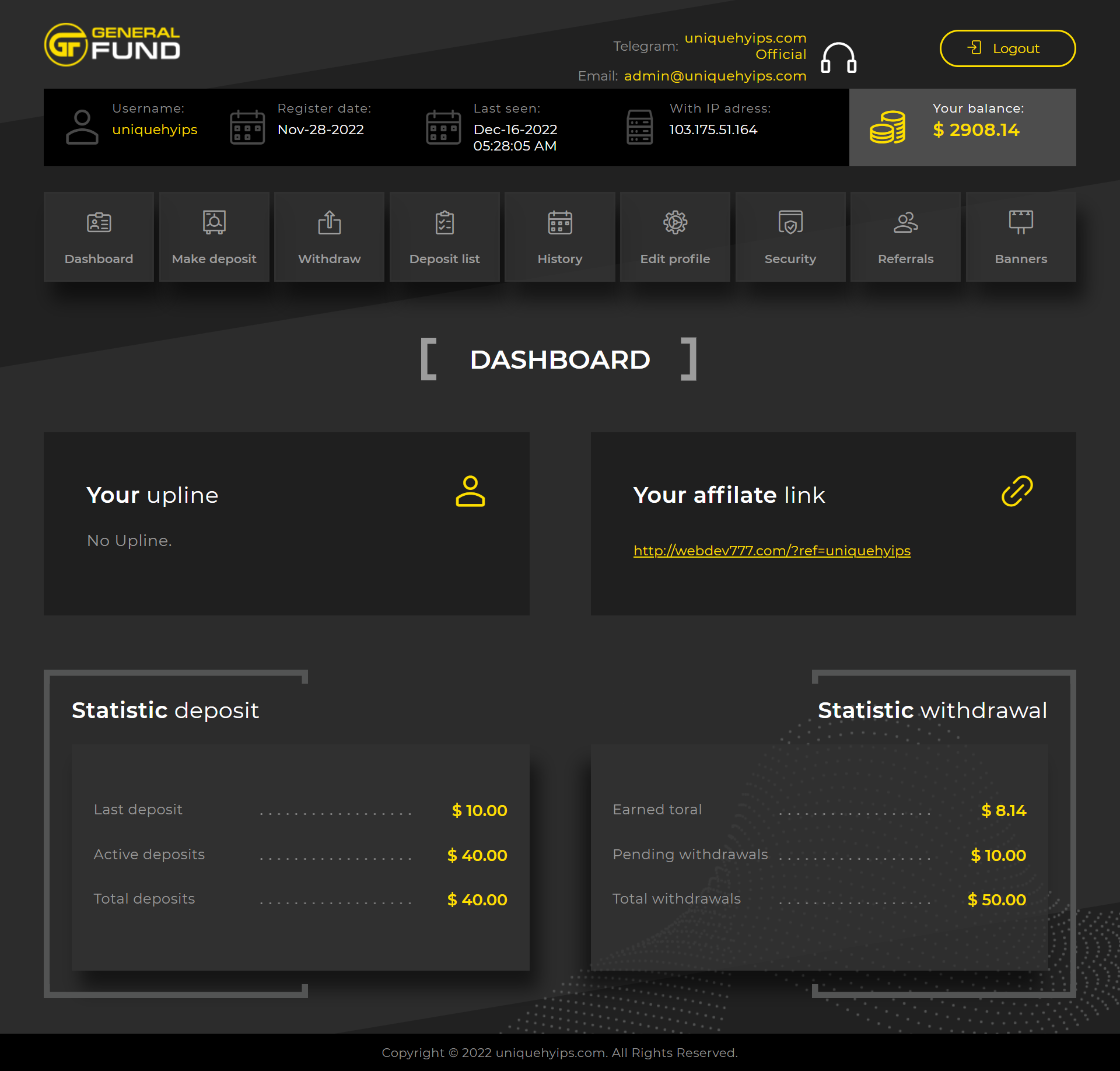Open the Deposit list menu tile
Image resolution: width=1120 pixels, height=1071 pixels.
[444, 237]
